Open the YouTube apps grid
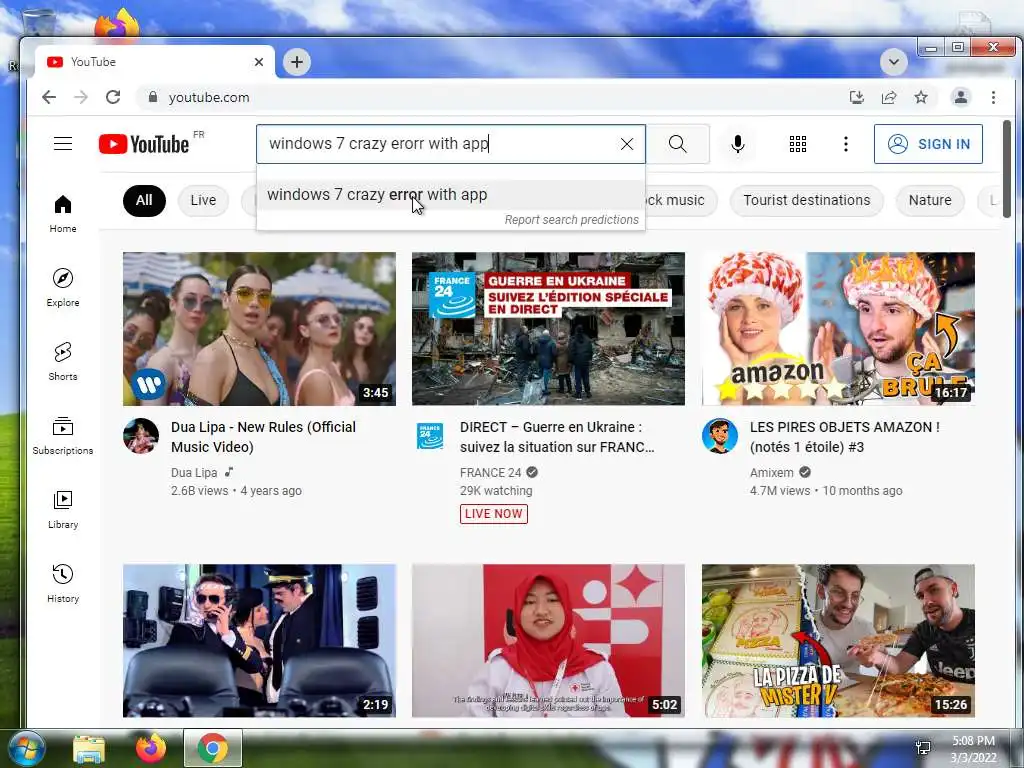Image resolution: width=1024 pixels, height=768 pixels. pyautogui.click(x=797, y=144)
